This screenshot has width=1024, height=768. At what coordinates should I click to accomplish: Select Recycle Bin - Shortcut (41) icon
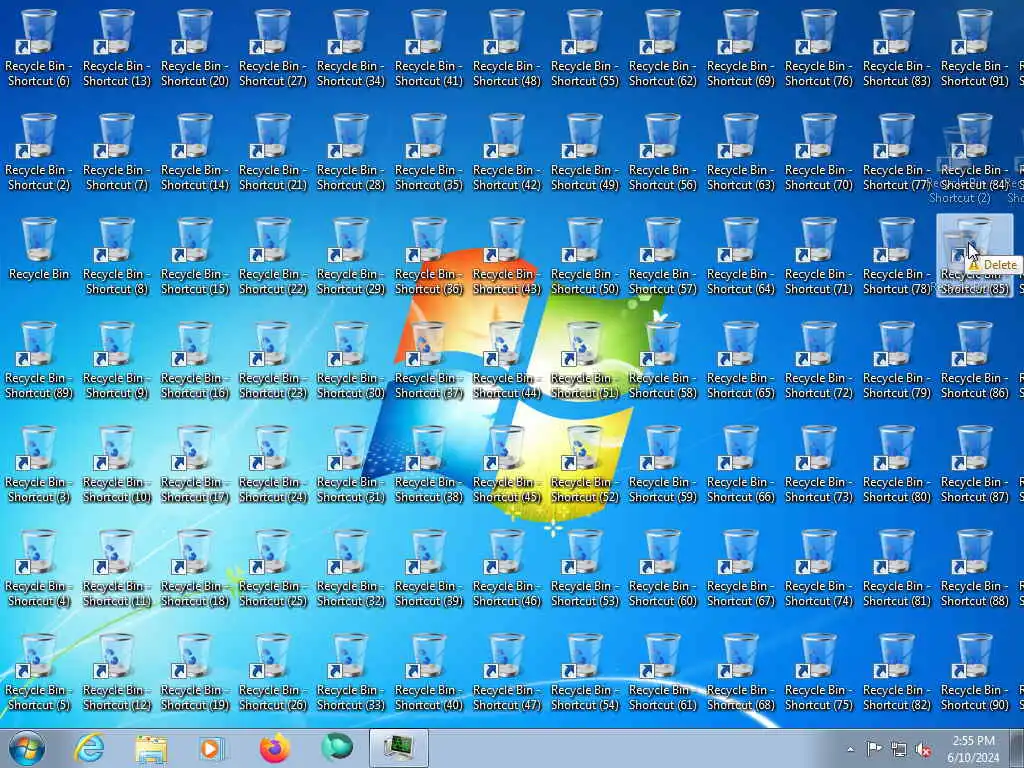(428, 49)
